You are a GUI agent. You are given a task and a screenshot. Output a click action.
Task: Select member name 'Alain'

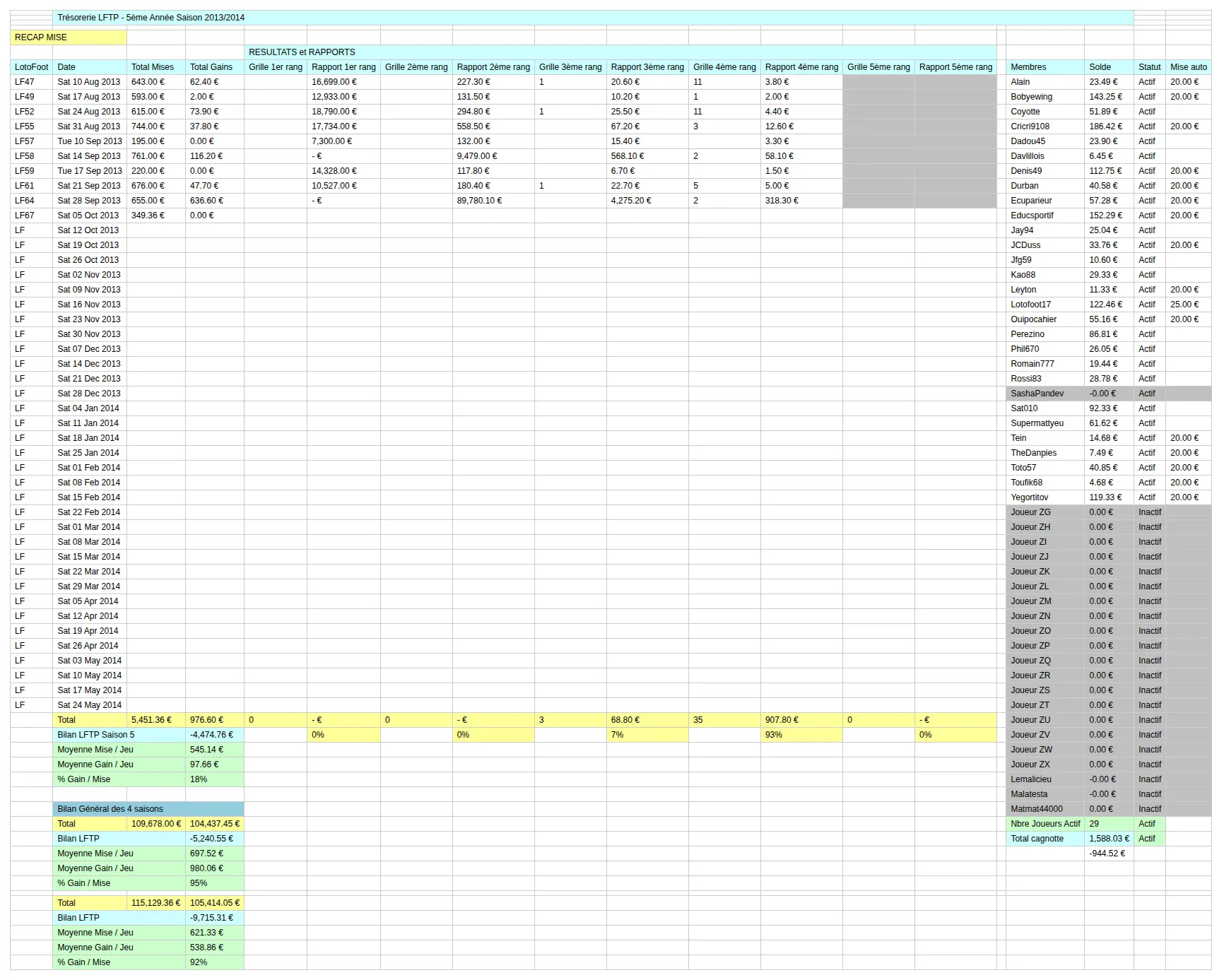tap(1045, 82)
